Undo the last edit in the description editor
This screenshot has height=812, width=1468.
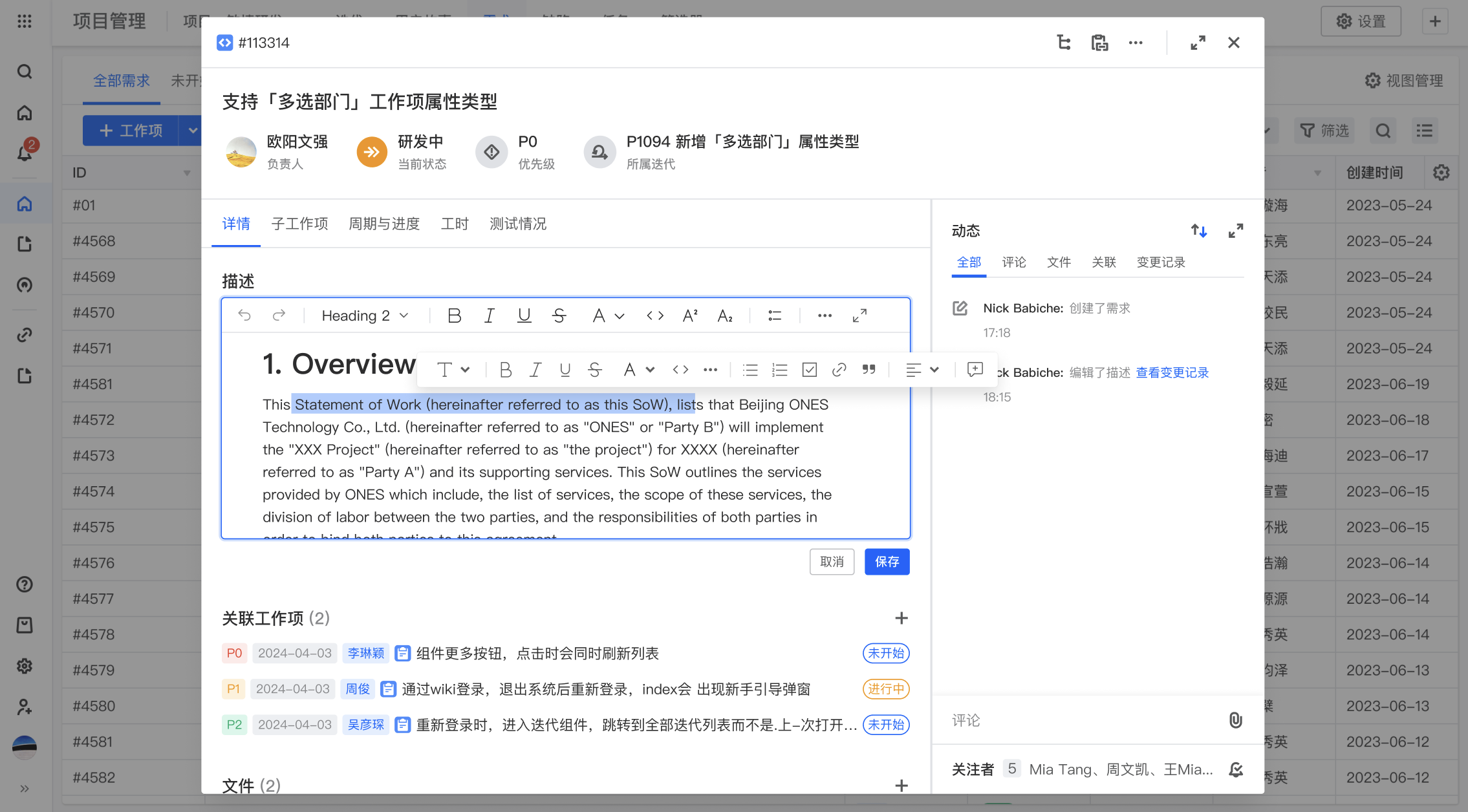[244, 315]
